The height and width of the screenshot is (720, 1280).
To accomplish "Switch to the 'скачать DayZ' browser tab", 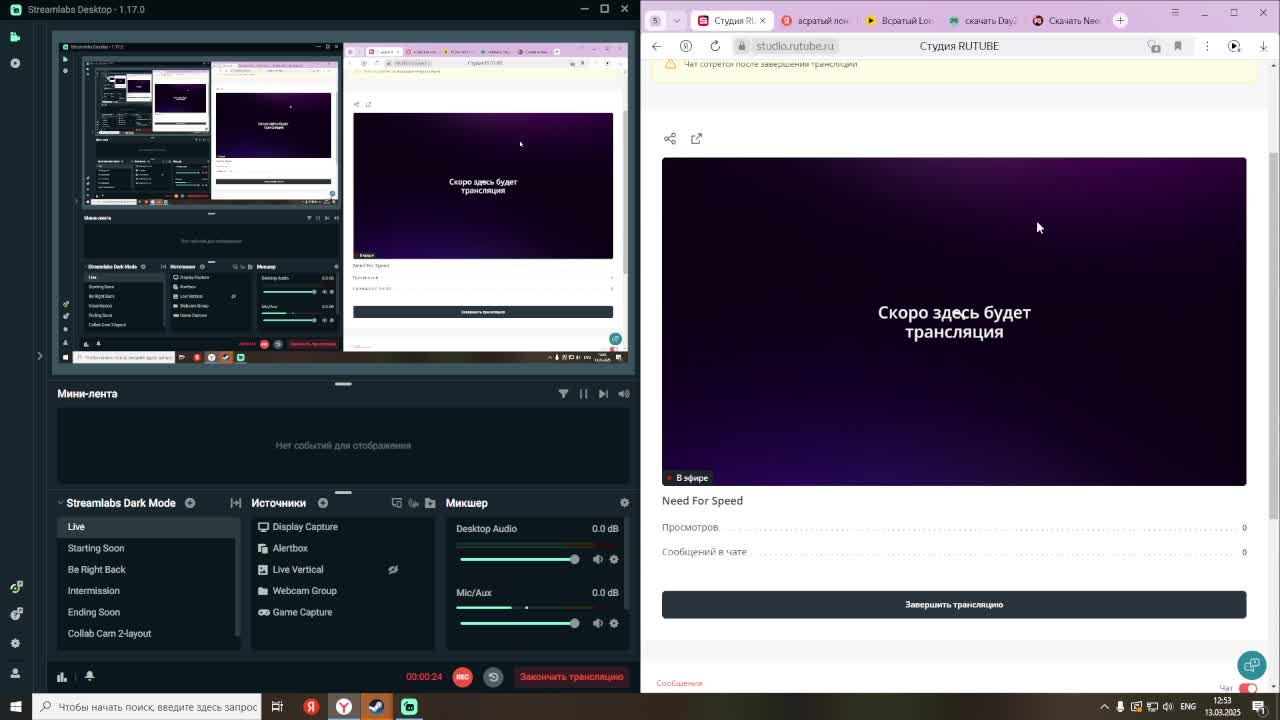I will coord(983,20).
